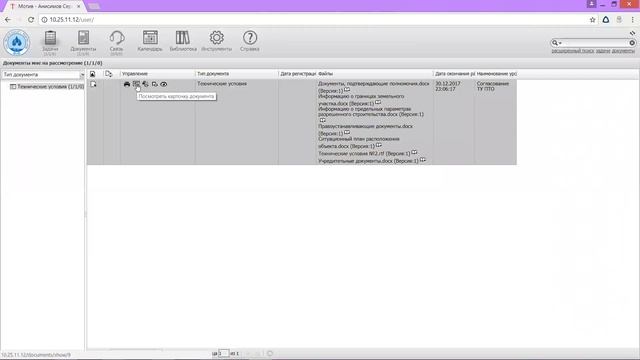Click the page number field in pager
This screenshot has width=640, height=360.
224,353
